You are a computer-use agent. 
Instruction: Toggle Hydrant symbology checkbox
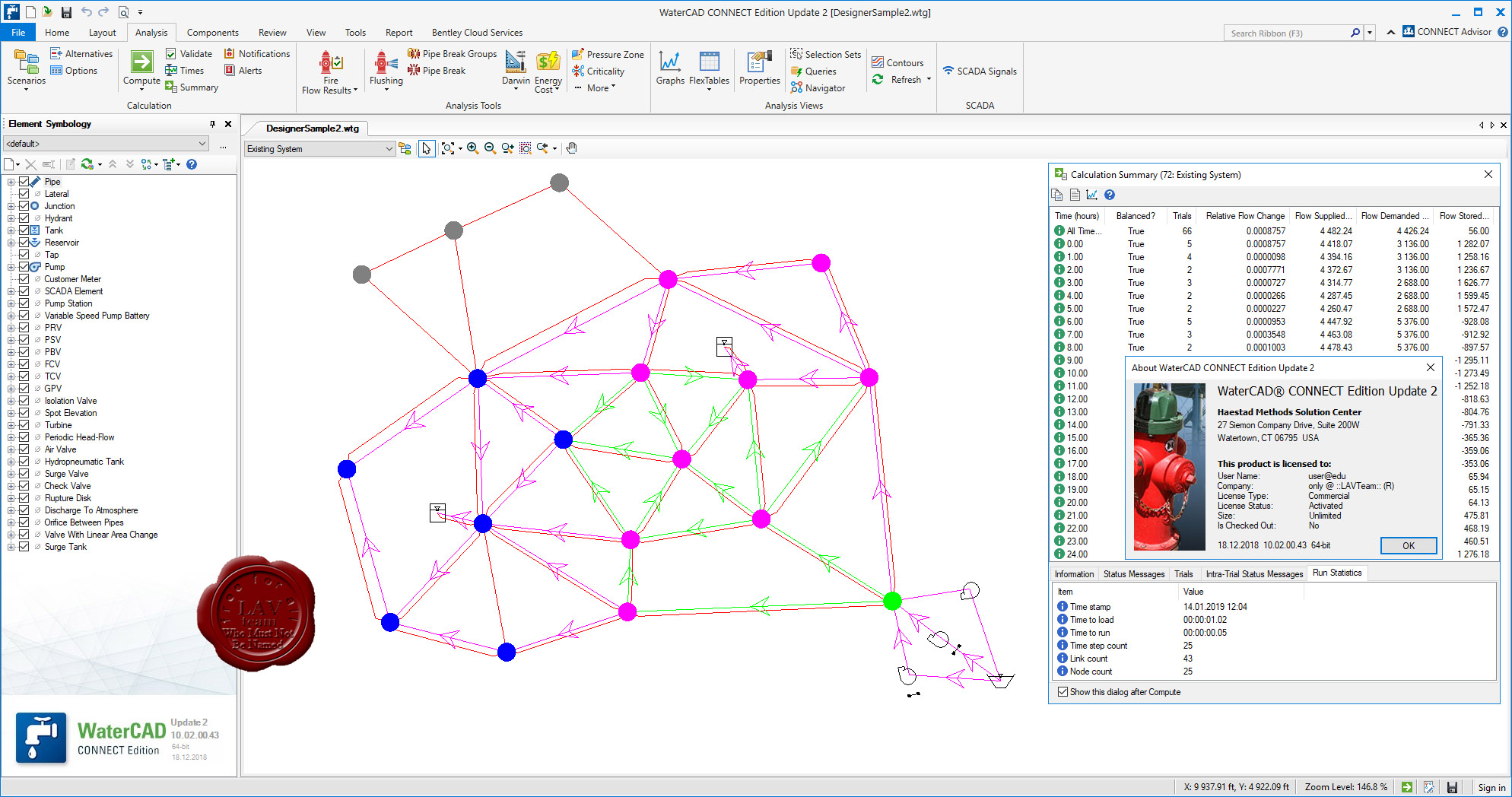[24, 218]
